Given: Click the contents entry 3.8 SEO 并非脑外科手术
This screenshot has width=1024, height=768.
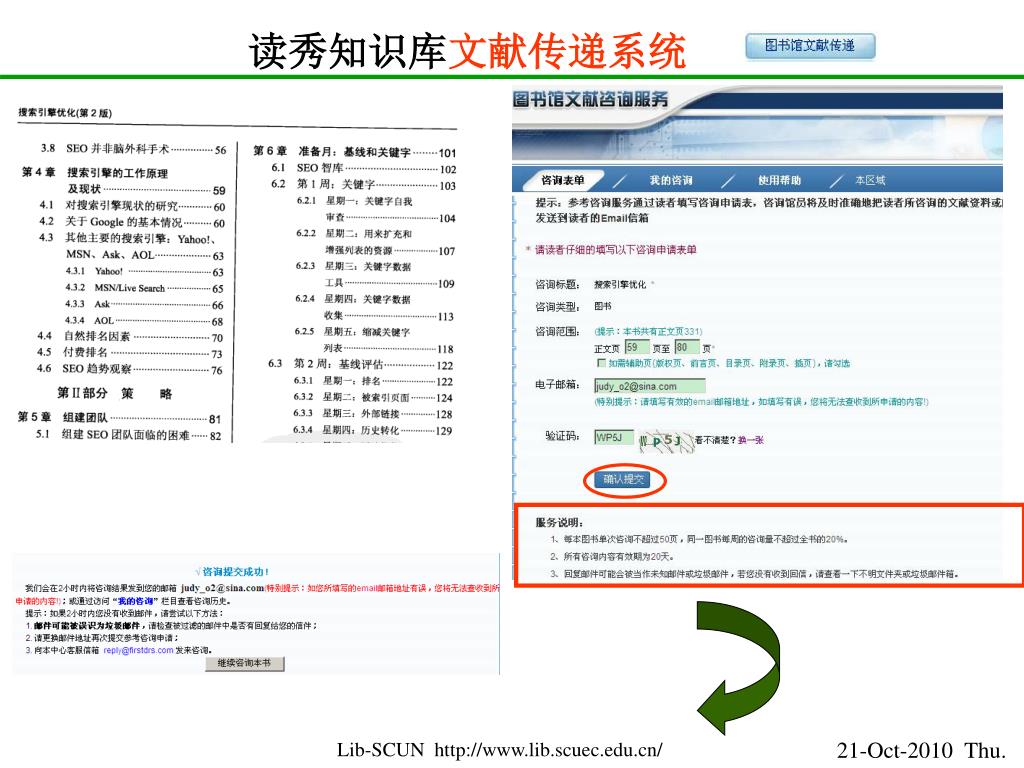Looking at the screenshot, I should [x=133, y=150].
